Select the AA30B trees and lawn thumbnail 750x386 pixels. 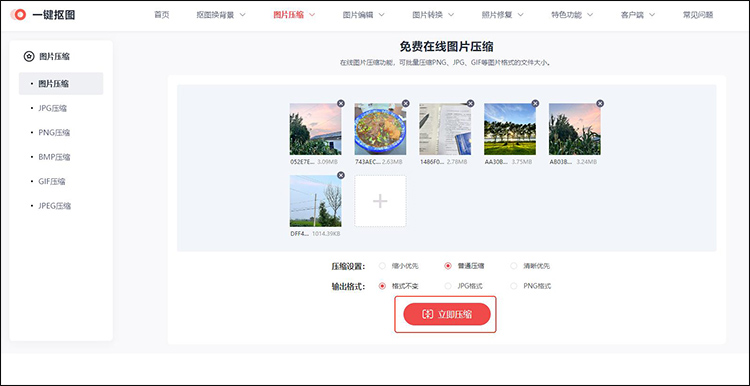(x=510, y=129)
